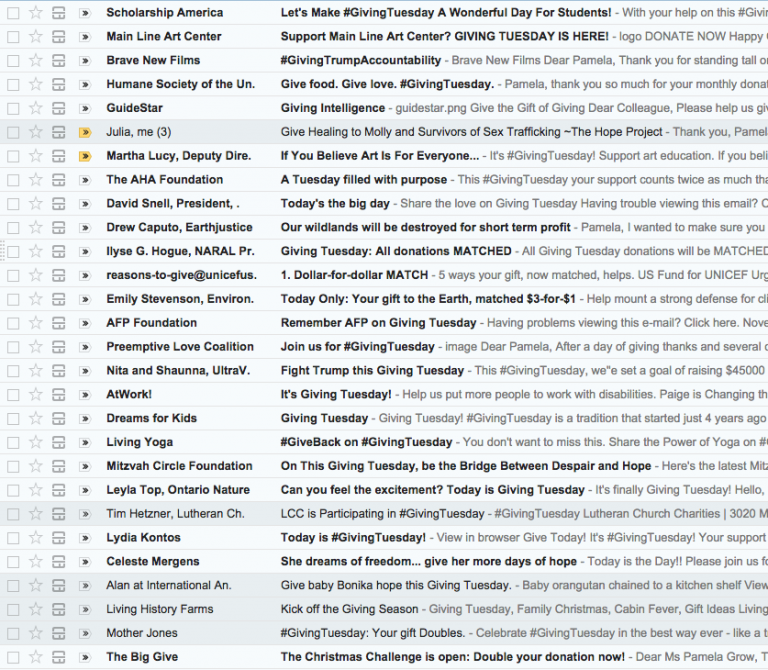Star the Main Line Art Center email
768x670 pixels.
coord(36,36)
